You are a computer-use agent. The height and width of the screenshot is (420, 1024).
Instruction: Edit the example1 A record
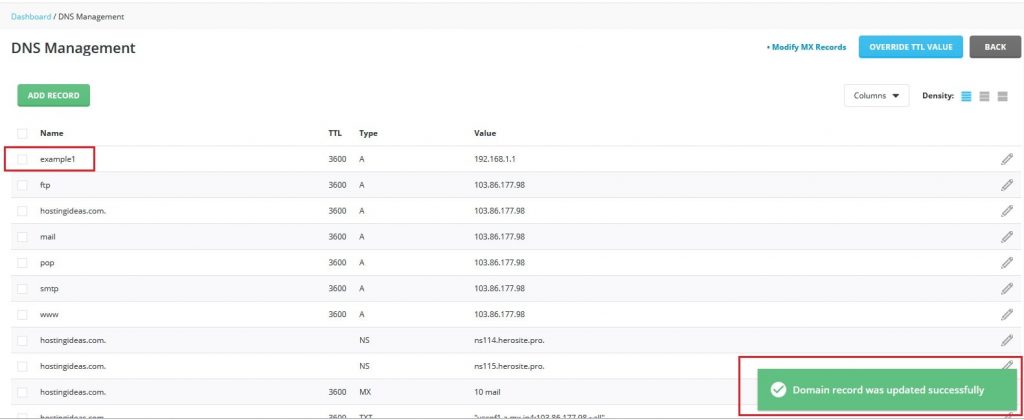[x=1006, y=159]
